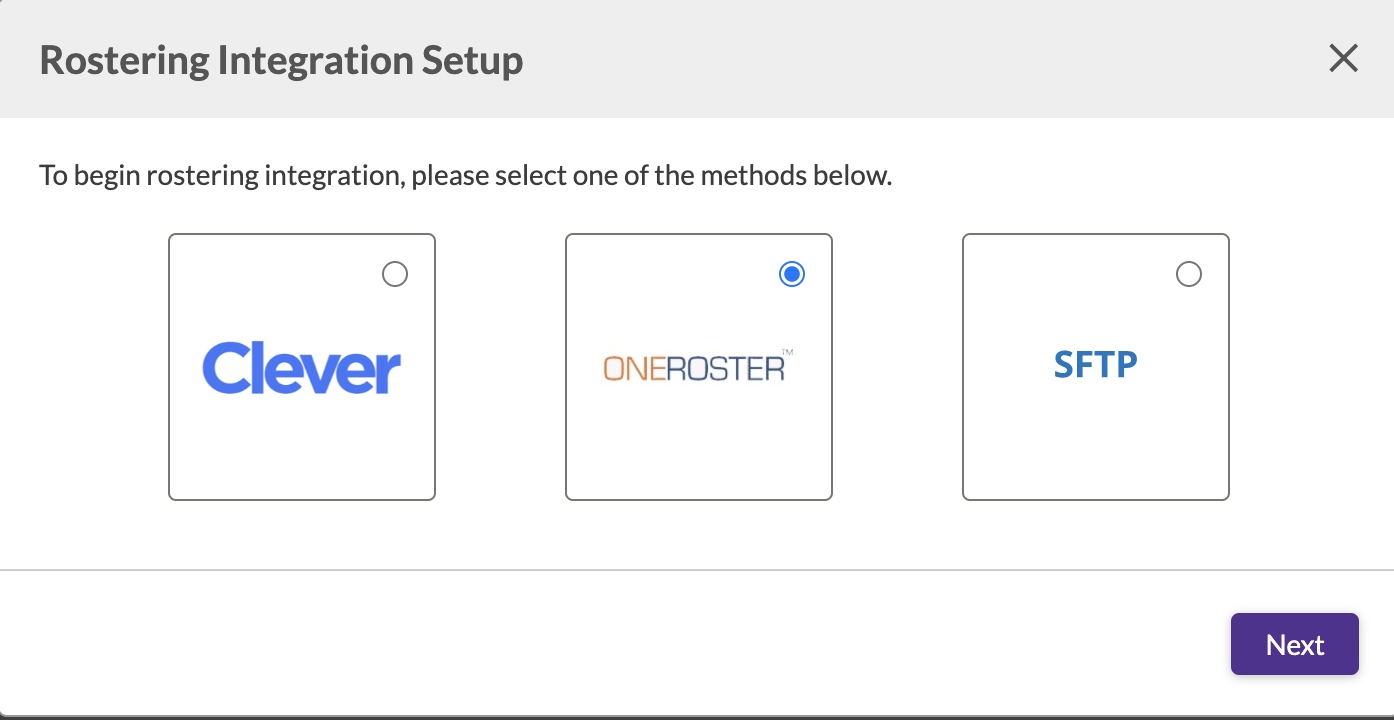Click the Clever logo
The height and width of the screenshot is (720, 1394).
point(301,368)
